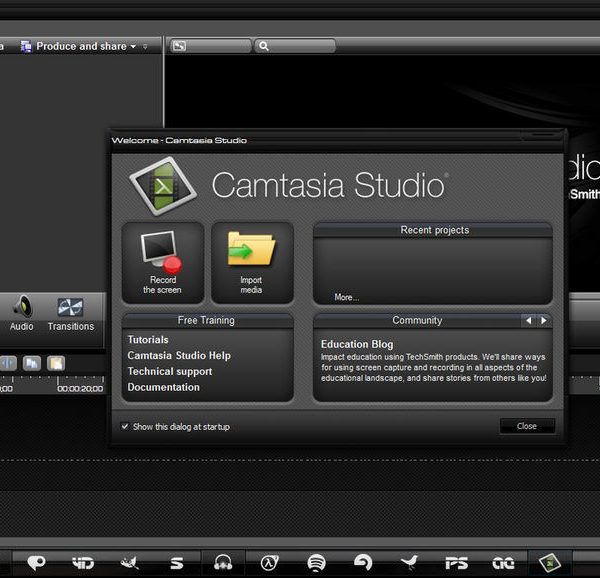This screenshot has height=578, width=600.
Task: Expand the toolbar options chevron after Produce and share
Action: coord(145,47)
